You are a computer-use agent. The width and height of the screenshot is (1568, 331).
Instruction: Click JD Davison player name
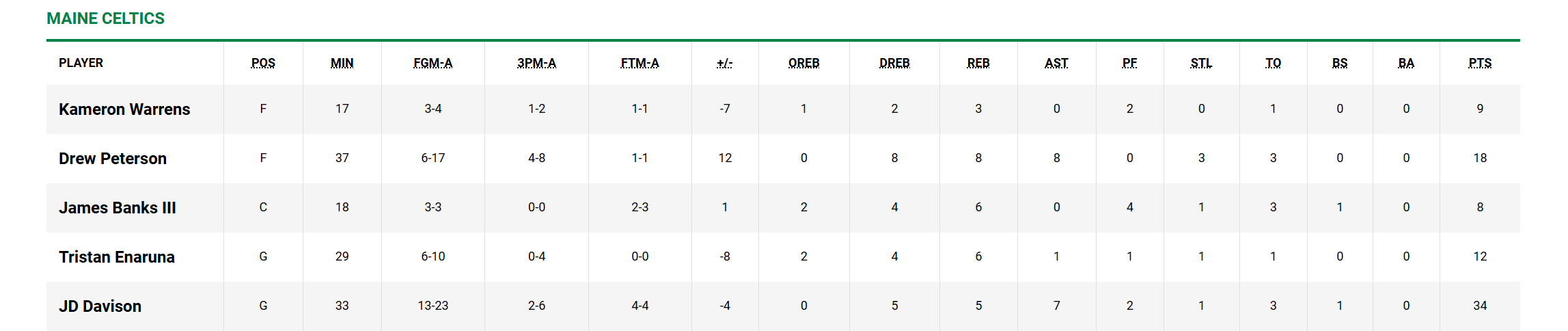pyautogui.click(x=100, y=306)
